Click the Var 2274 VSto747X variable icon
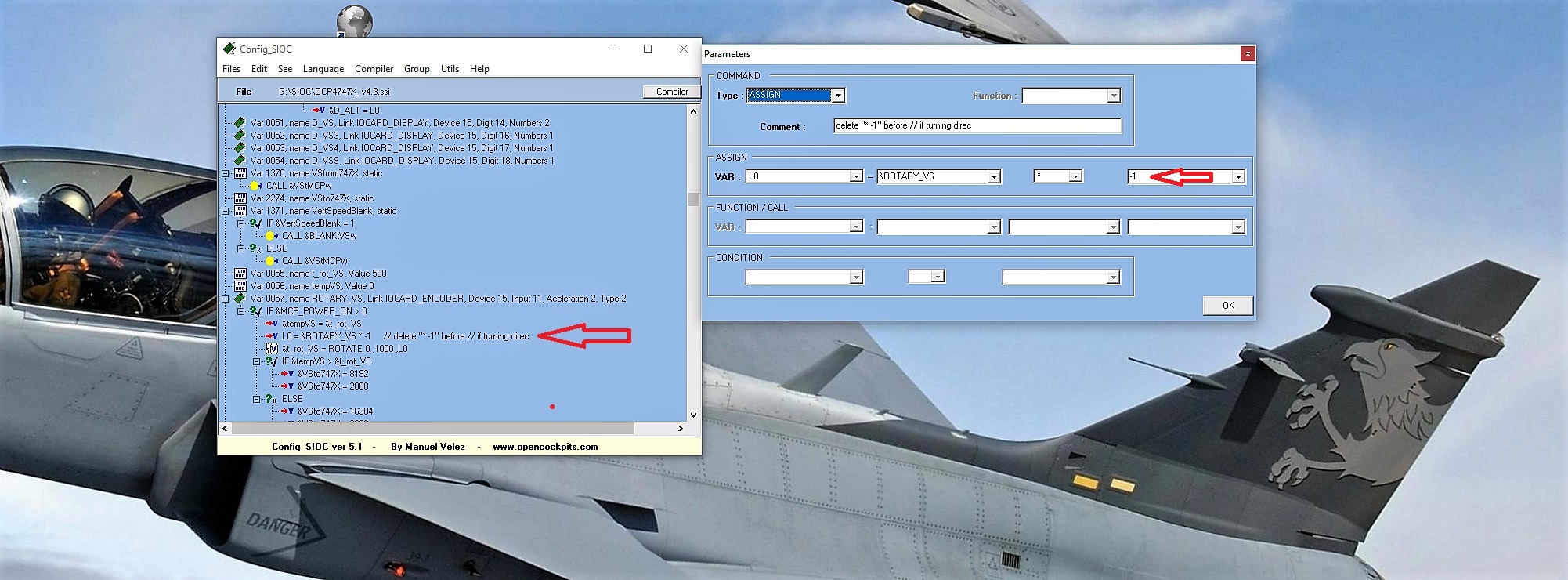Viewport: 1568px width, 580px height. (x=240, y=198)
